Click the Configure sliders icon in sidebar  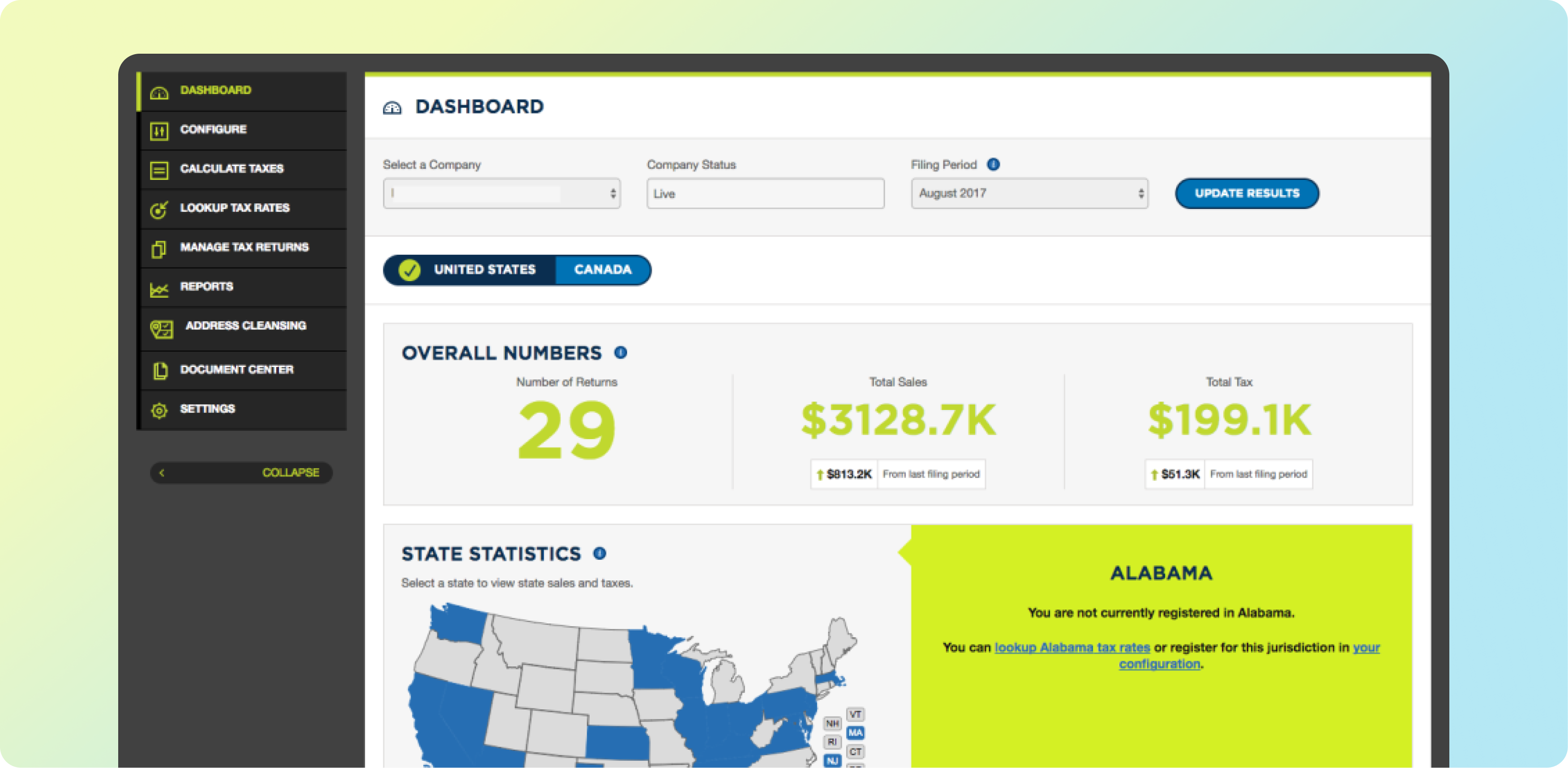[159, 131]
